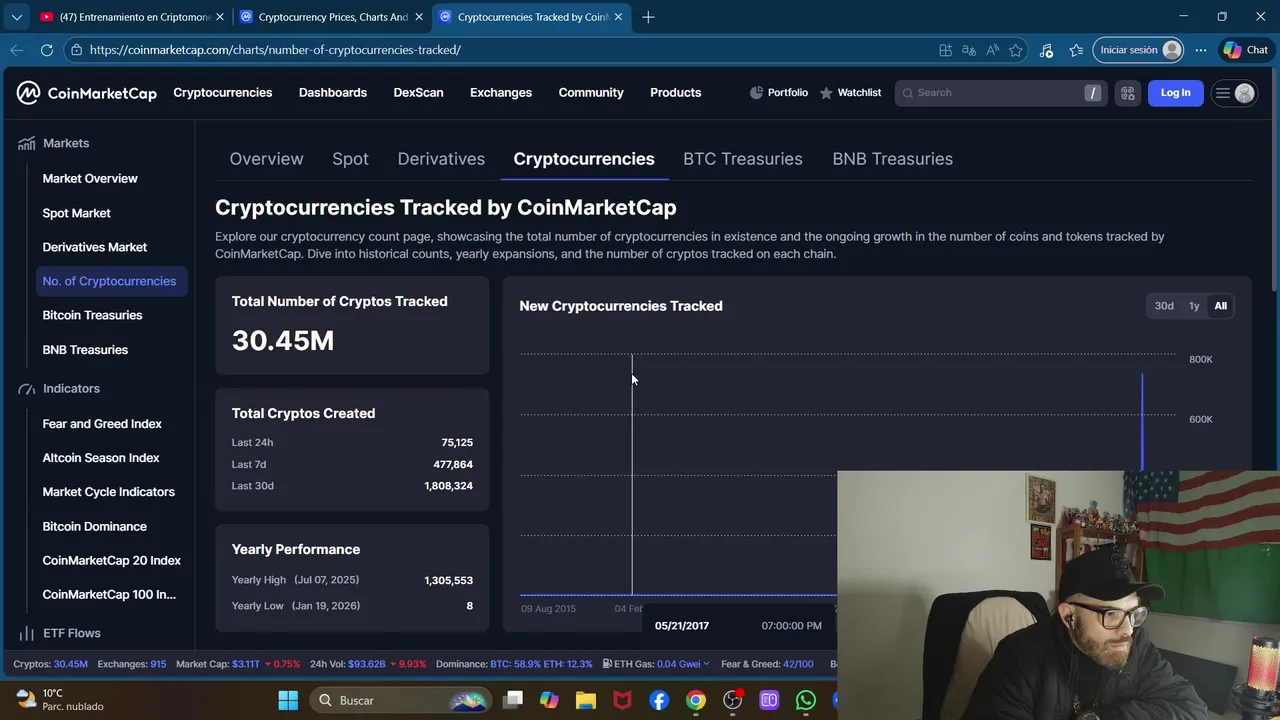The height and width of the screenshot is (720, 1280).
Task: Open the tab actions menu chevron at top left
Action: coord(16,17)
